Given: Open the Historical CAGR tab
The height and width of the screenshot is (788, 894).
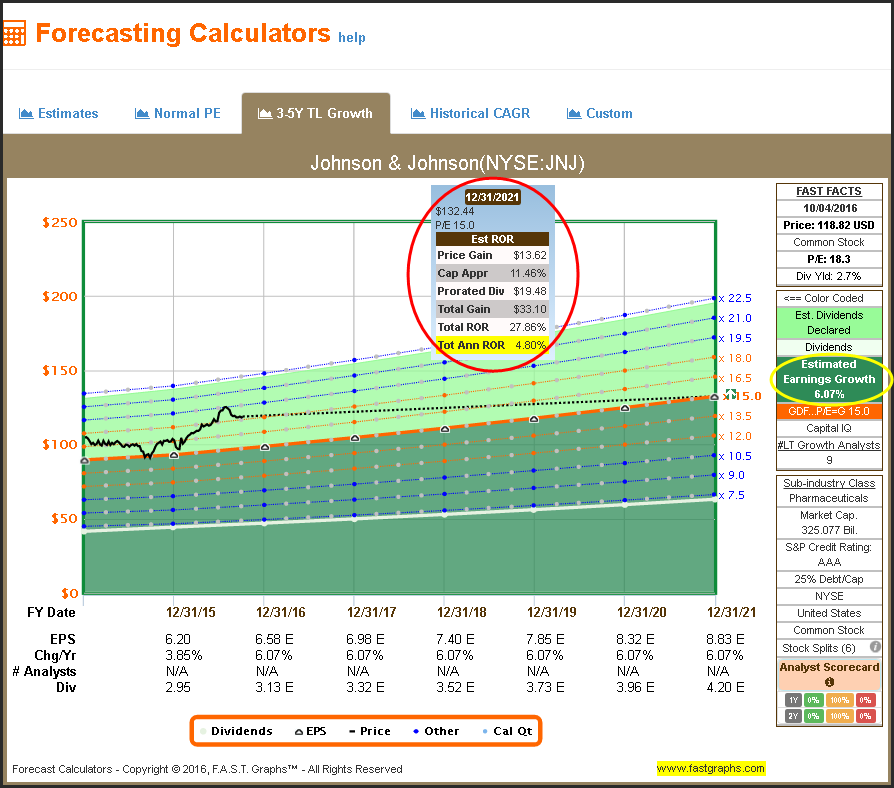Looking at the screenshot, I should tap(470, 114).
